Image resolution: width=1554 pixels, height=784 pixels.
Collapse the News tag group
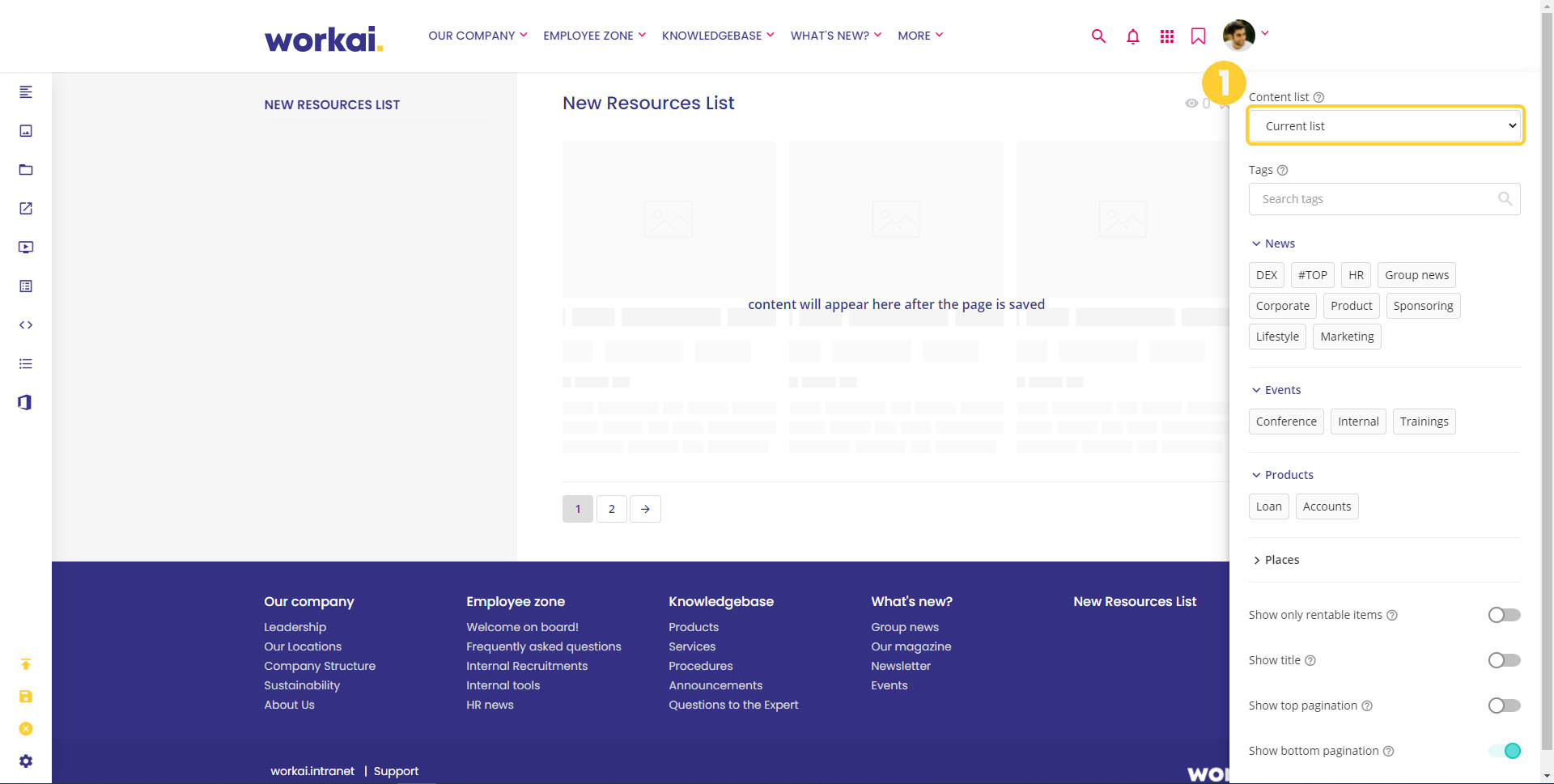pos(1273,244)
